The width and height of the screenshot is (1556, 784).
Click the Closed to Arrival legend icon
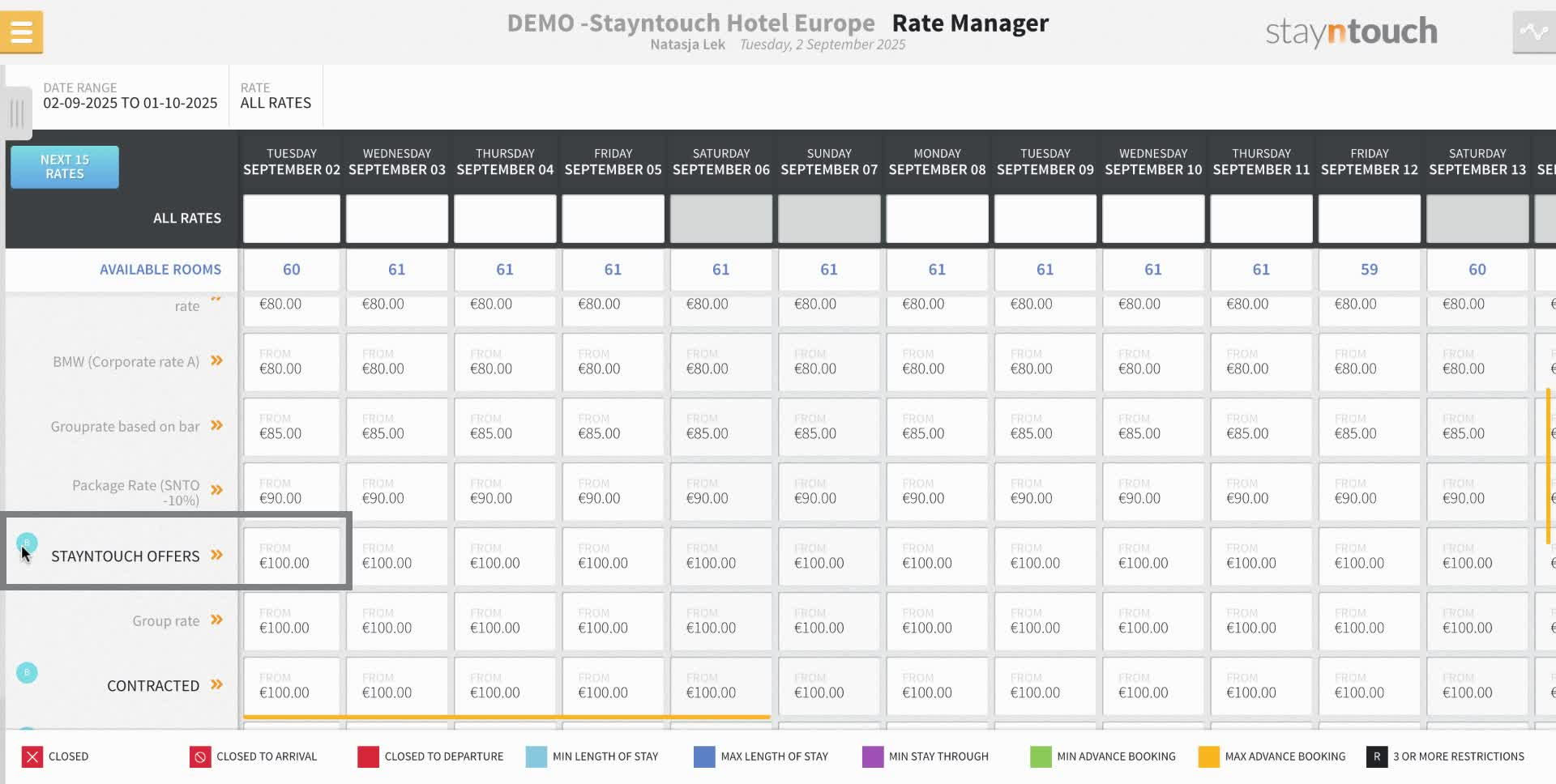point(200,756)
